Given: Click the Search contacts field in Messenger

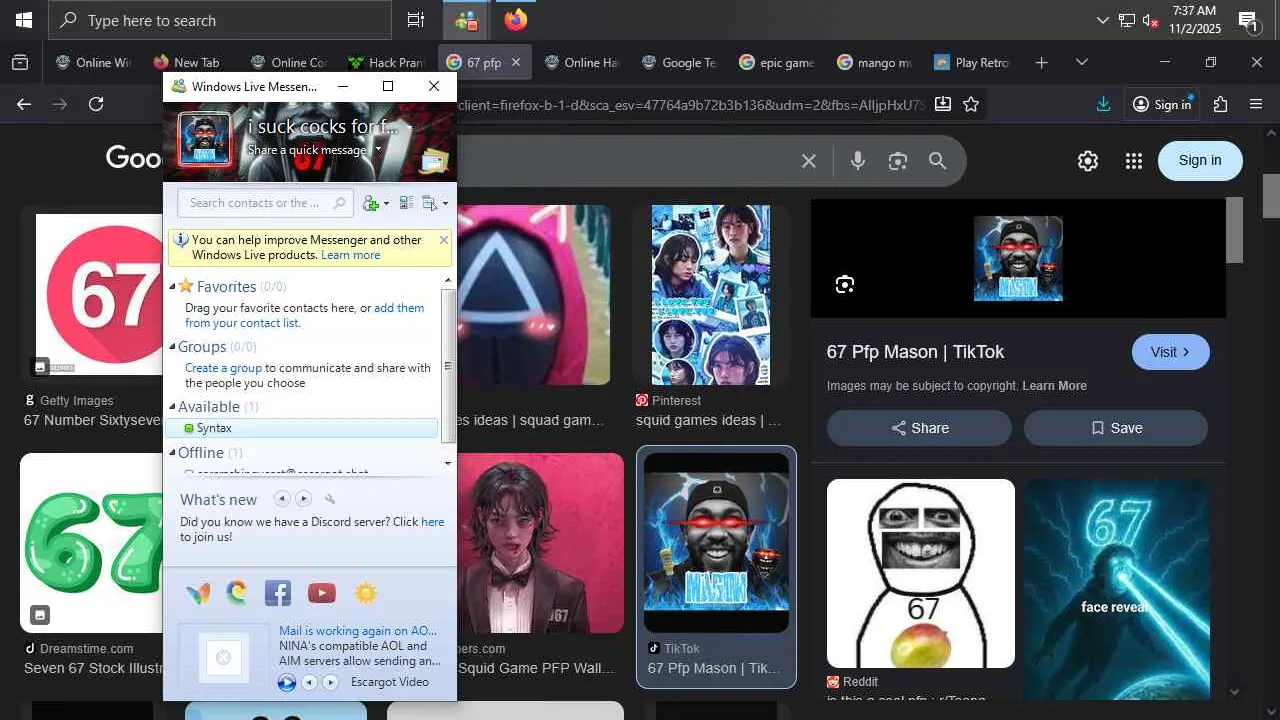Looking at the screenshot, I should [x=265, y=203].
